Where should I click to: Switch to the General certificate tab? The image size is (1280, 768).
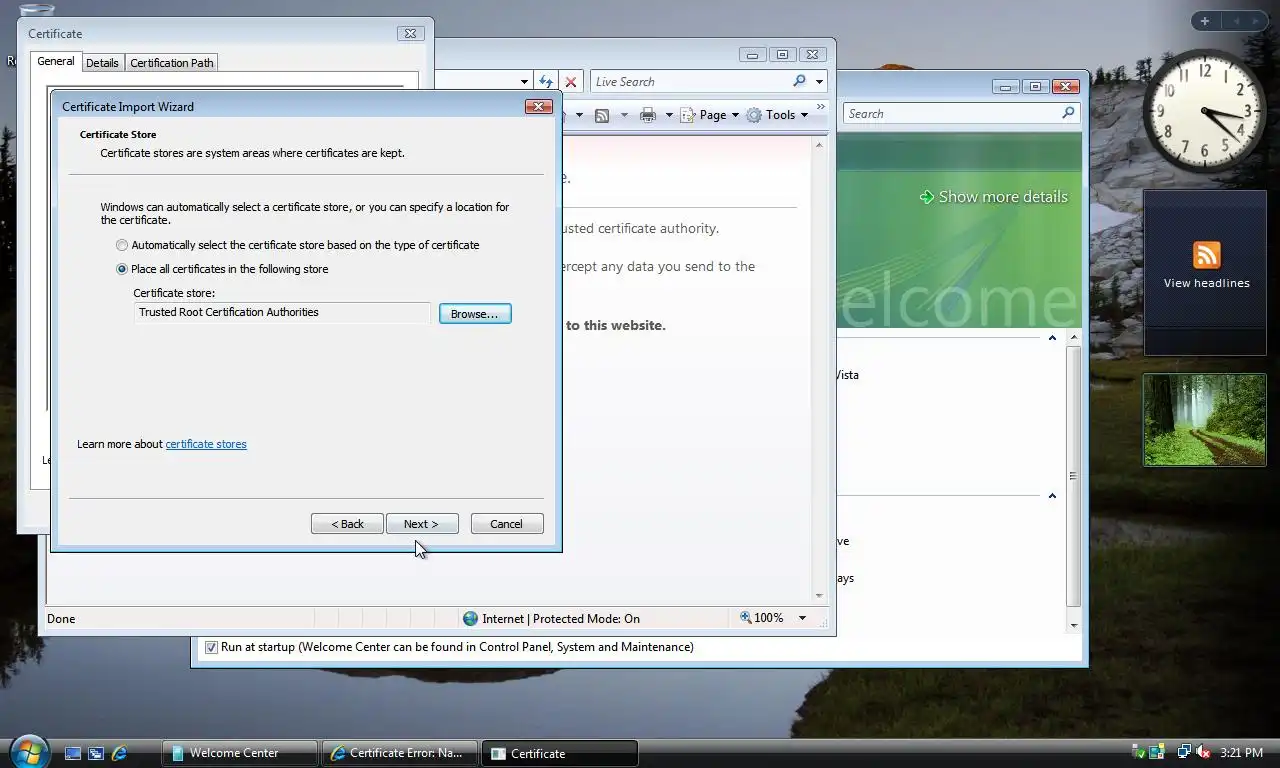pos(56,61)
